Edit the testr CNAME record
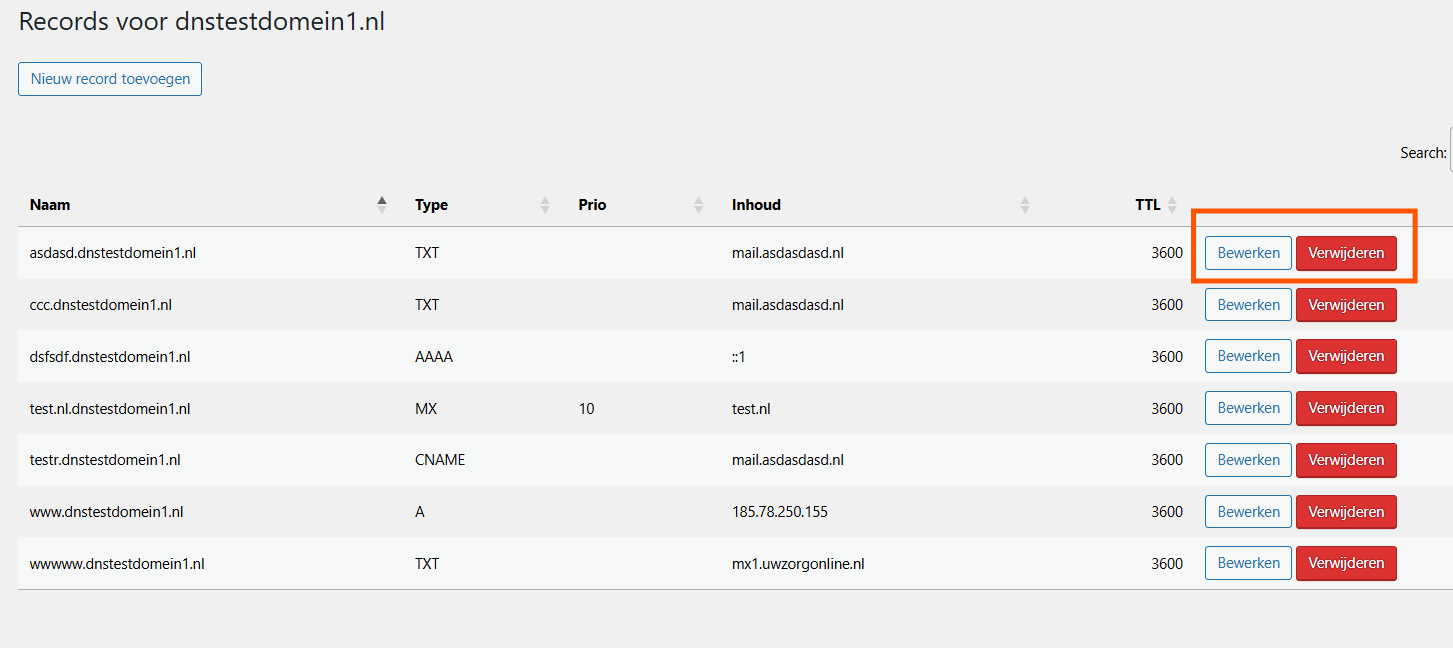 pos(1248,460)
